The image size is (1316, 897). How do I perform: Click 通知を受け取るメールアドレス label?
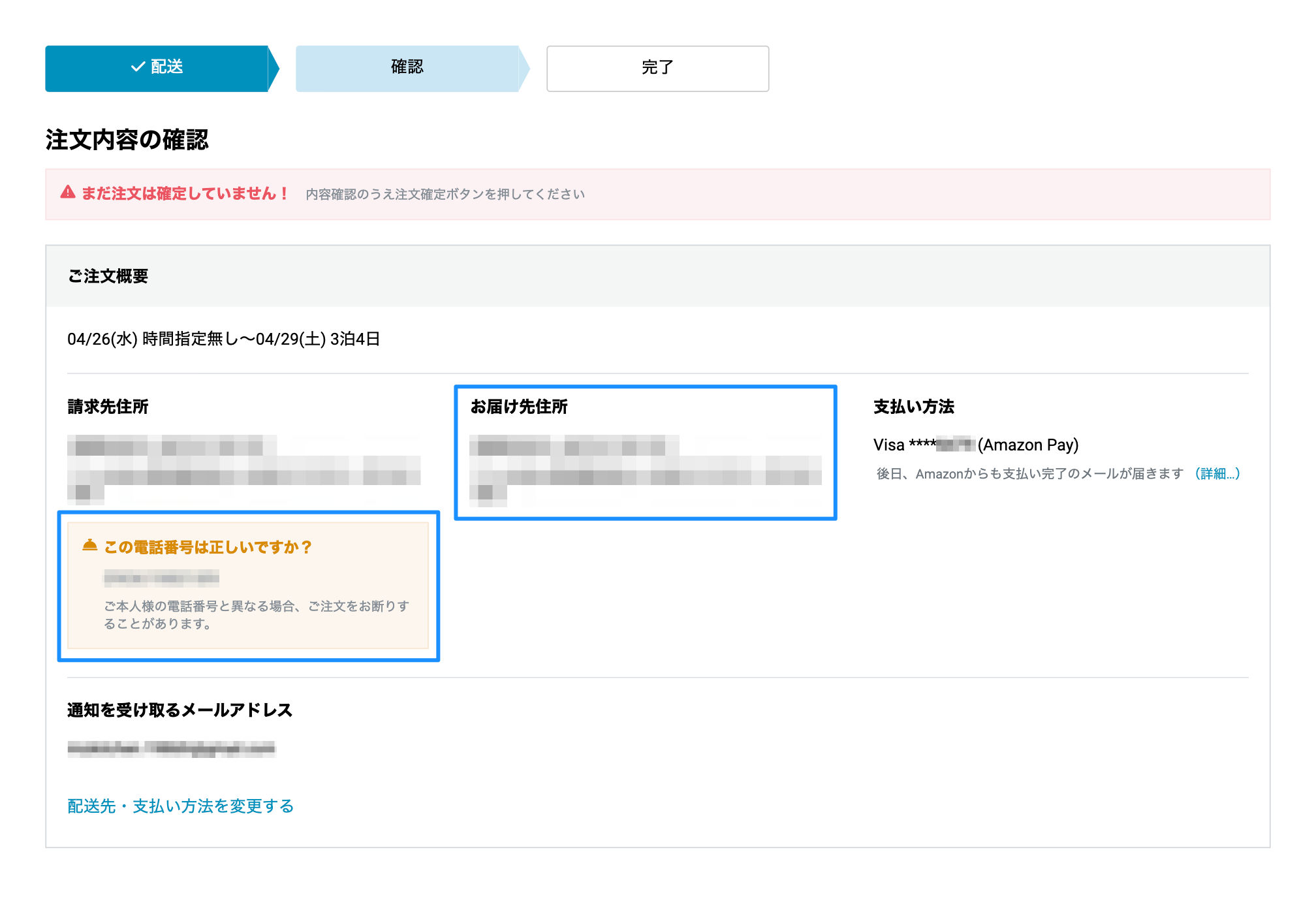point(180,710)
